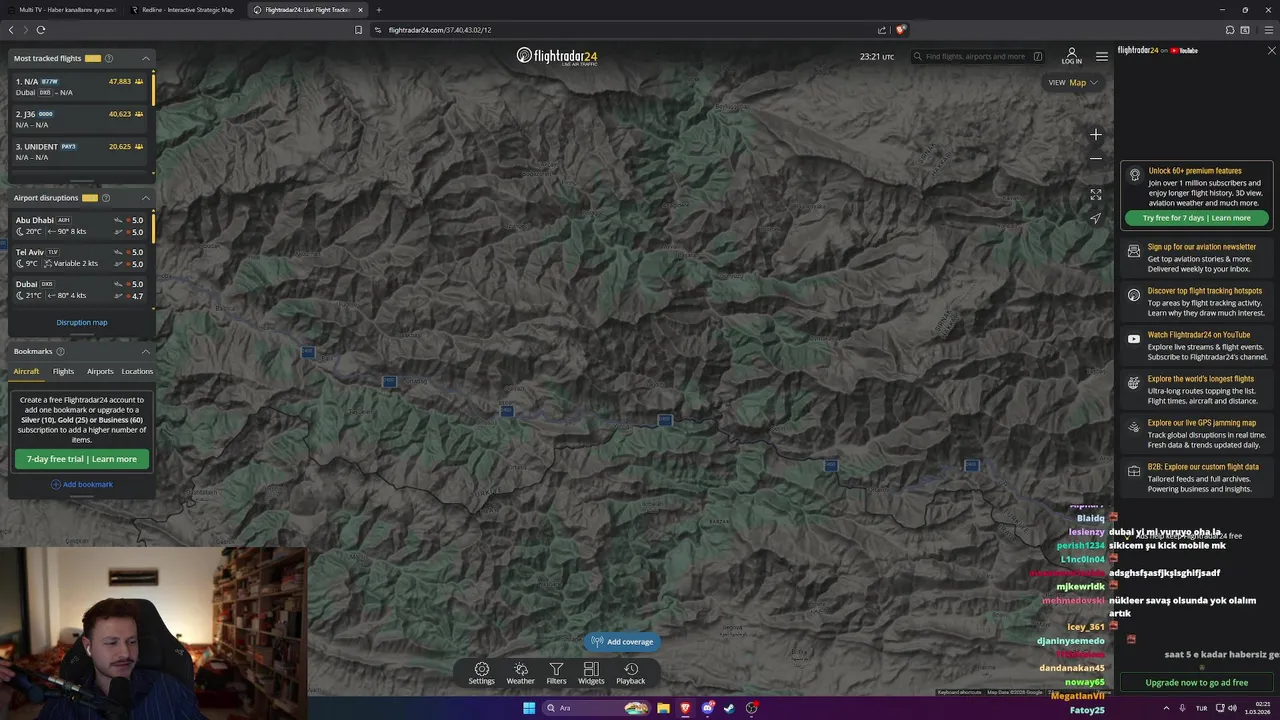
Task: Open Explore our live GPS jamming map
Action: pyautogui.click(x=1197, y=433)
